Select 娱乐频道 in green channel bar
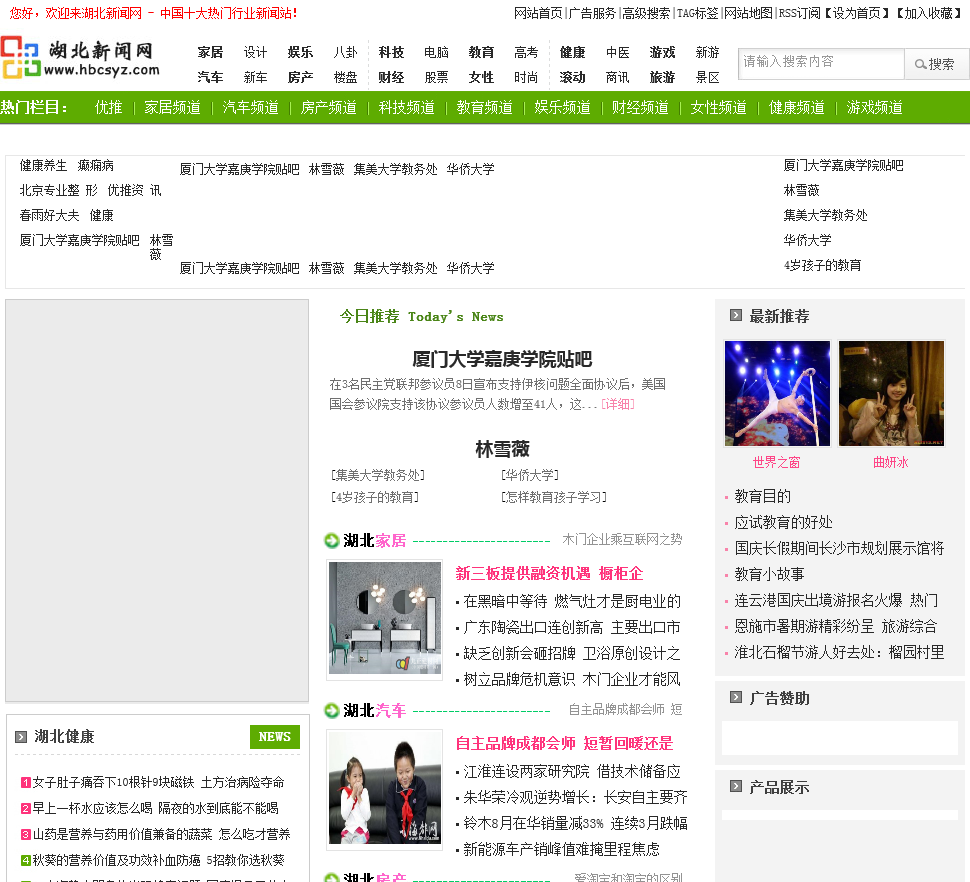The image size is (970, 882). coord(562,107)
